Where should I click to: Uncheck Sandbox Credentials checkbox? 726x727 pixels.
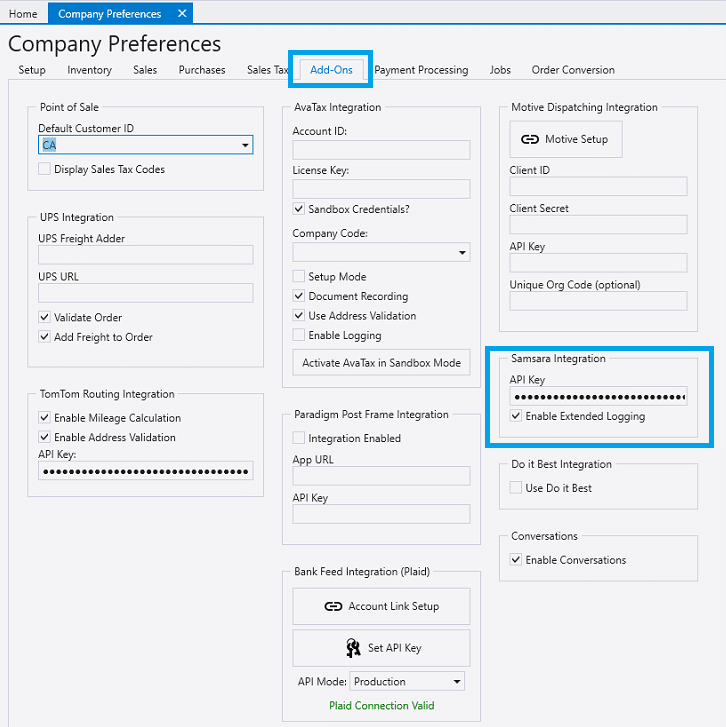coord(299,209)
